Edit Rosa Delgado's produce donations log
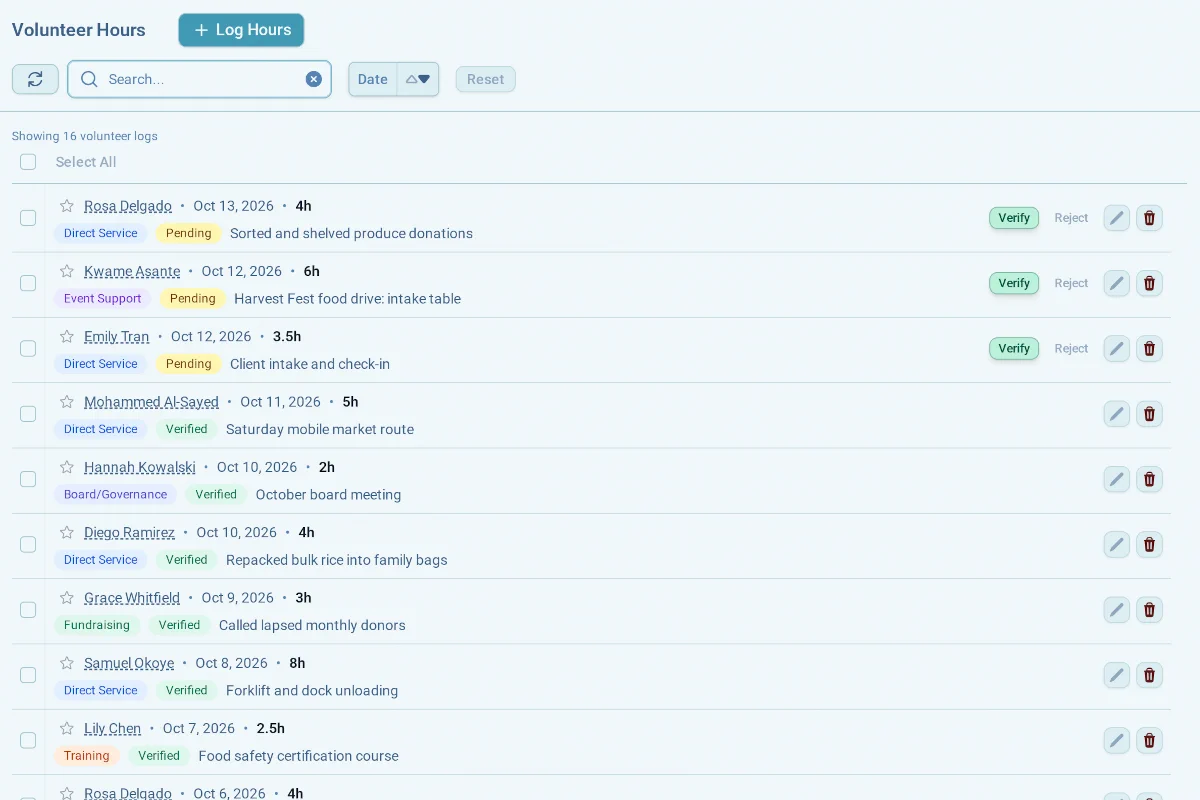 (1117, 218)
